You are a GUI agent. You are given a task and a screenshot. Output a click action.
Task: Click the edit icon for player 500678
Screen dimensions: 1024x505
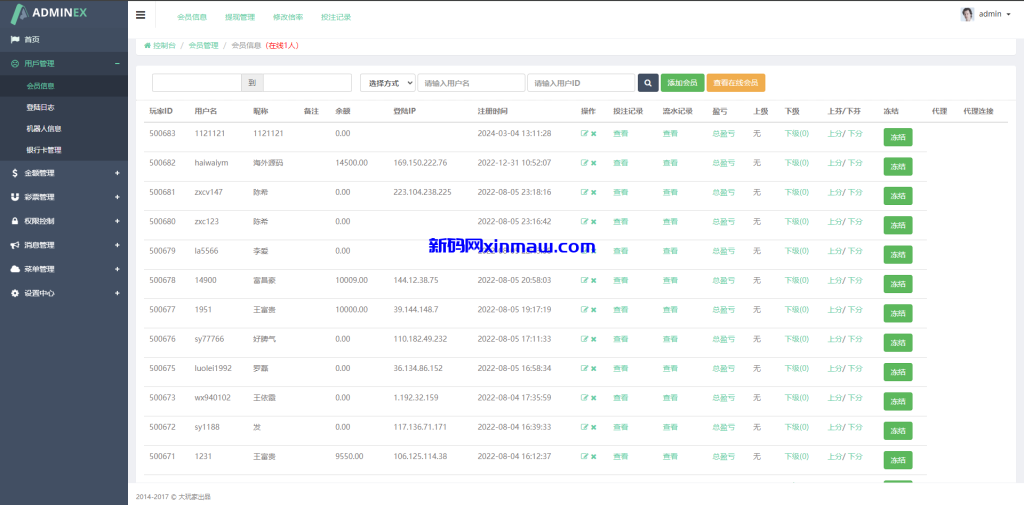(584, 281)
